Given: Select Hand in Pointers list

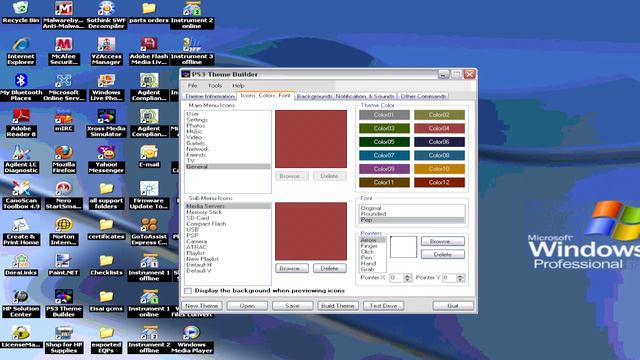Looking at the screenshot, I should coord(372,264).
